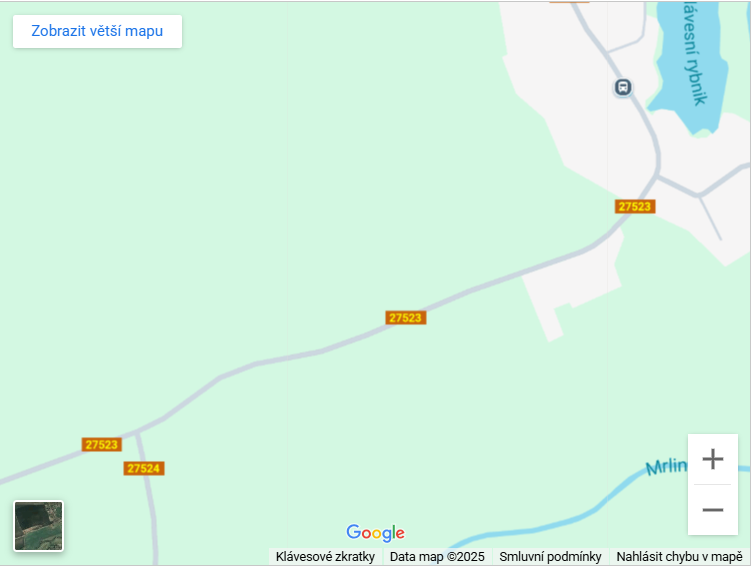Zoom in with the plus button
The width and height of the screenshot is (751, 566).
(x=713, y=459)
